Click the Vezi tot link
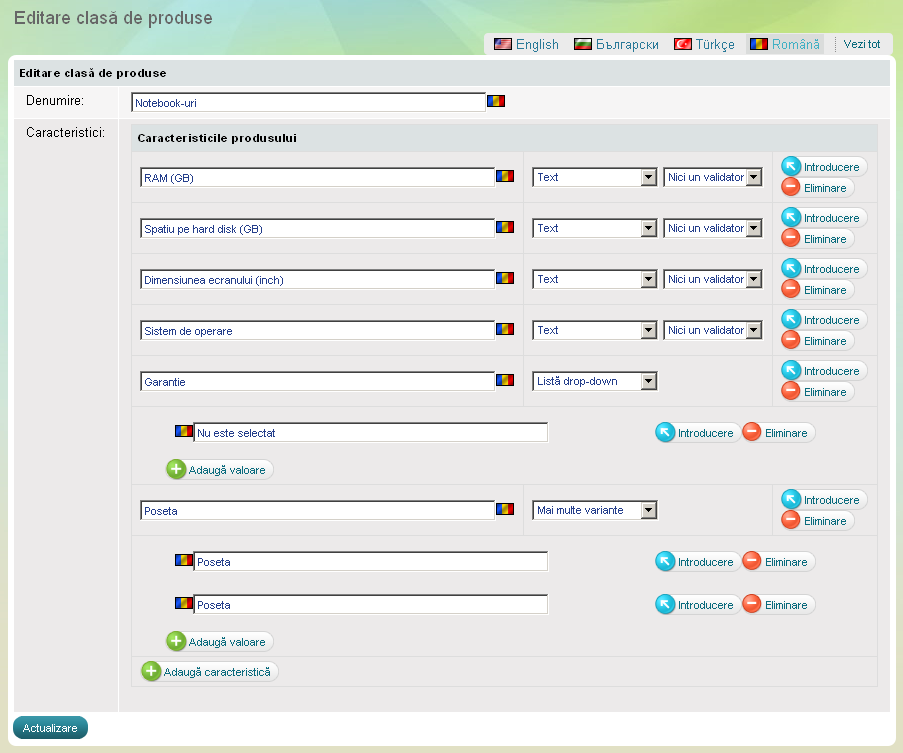Image resolution: width=903 pixels, height=753 pixels. (861, 44)
